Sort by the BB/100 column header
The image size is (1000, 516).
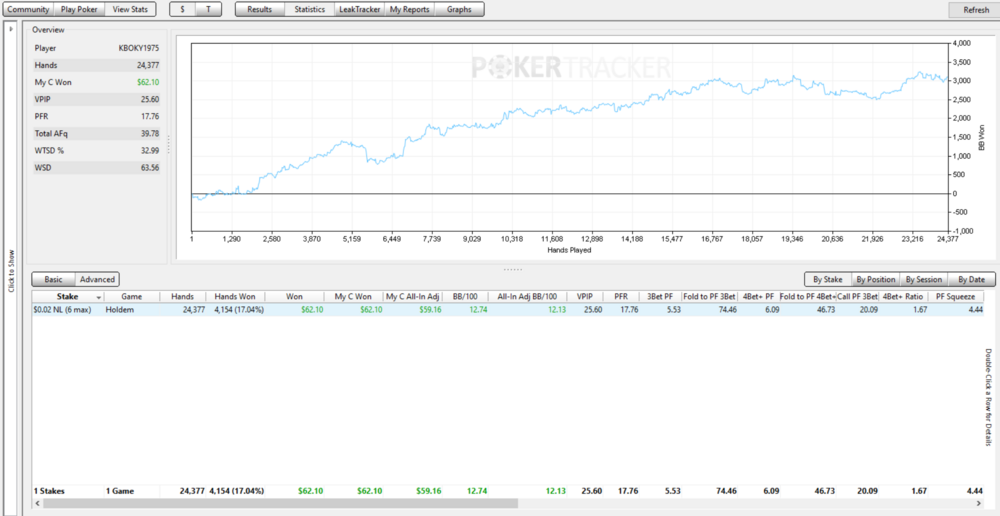[463, 297]
